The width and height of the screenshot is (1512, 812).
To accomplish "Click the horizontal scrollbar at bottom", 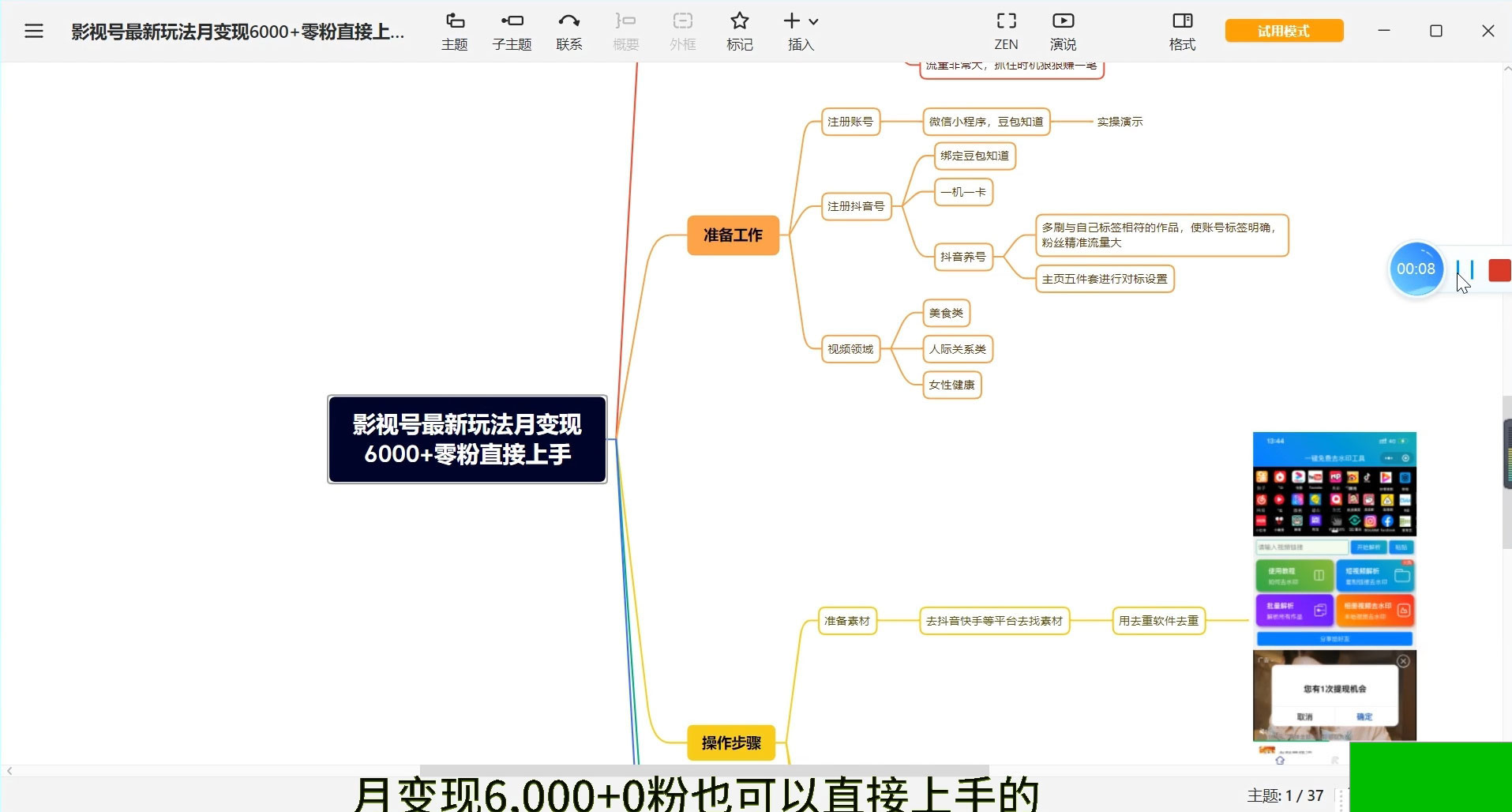I will [703, 770].
